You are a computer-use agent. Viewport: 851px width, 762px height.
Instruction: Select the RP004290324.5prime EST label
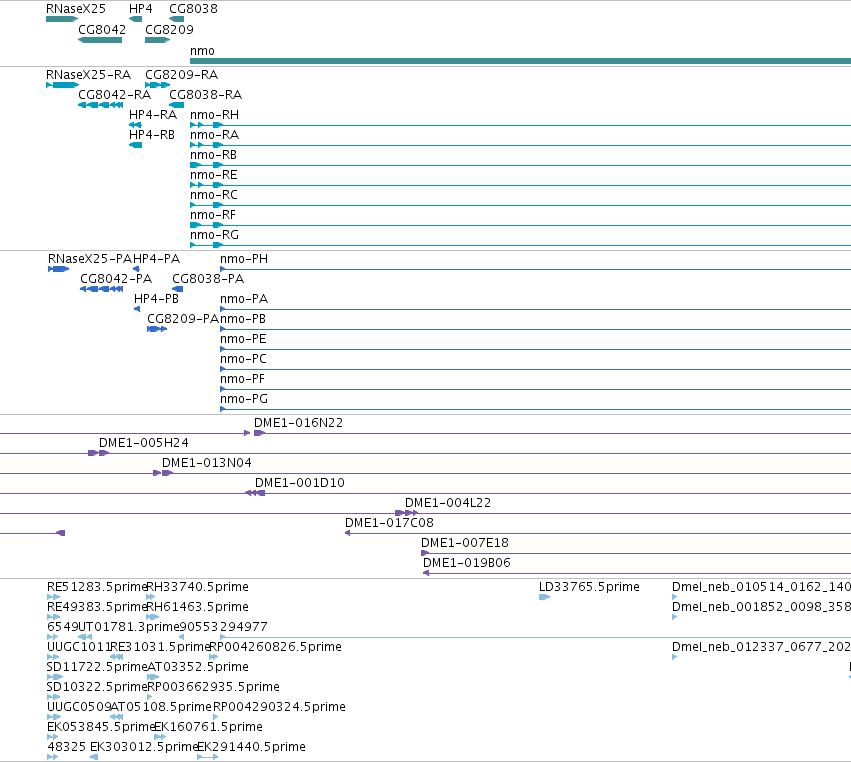[280, 707]
